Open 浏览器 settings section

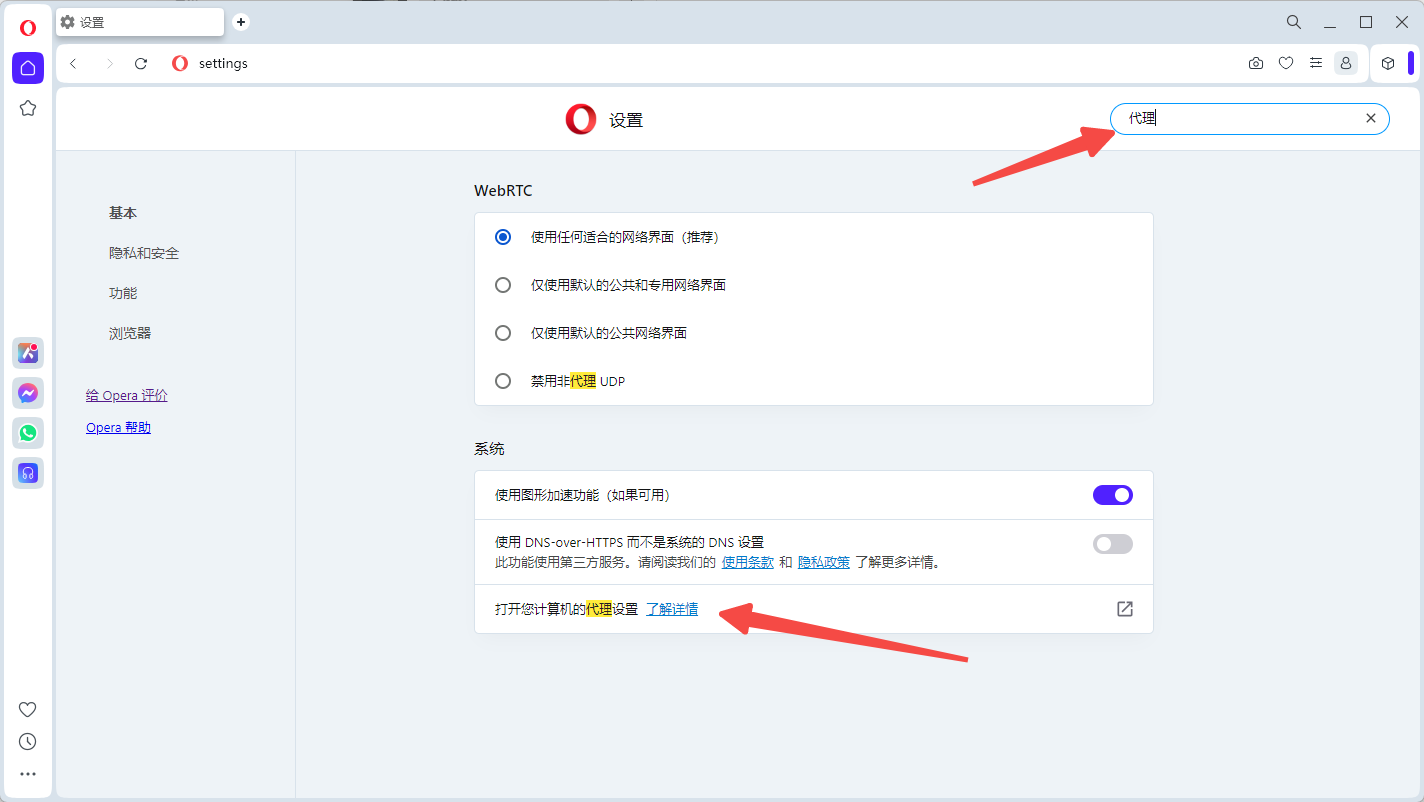pyautogui.click(x=130, y=333)
